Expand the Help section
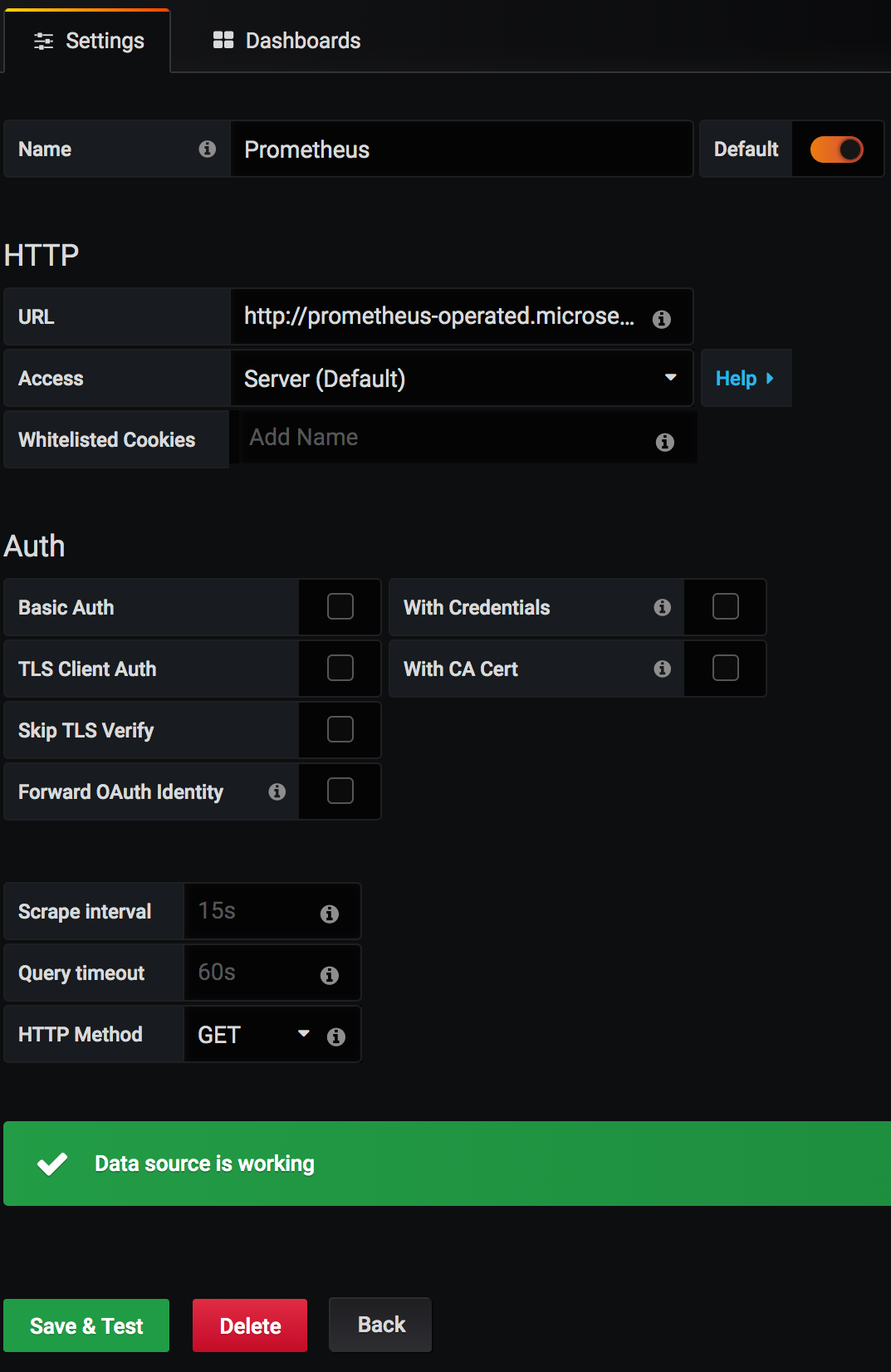Viewport: 891px width, 1372px height. (x=746, y=378)
